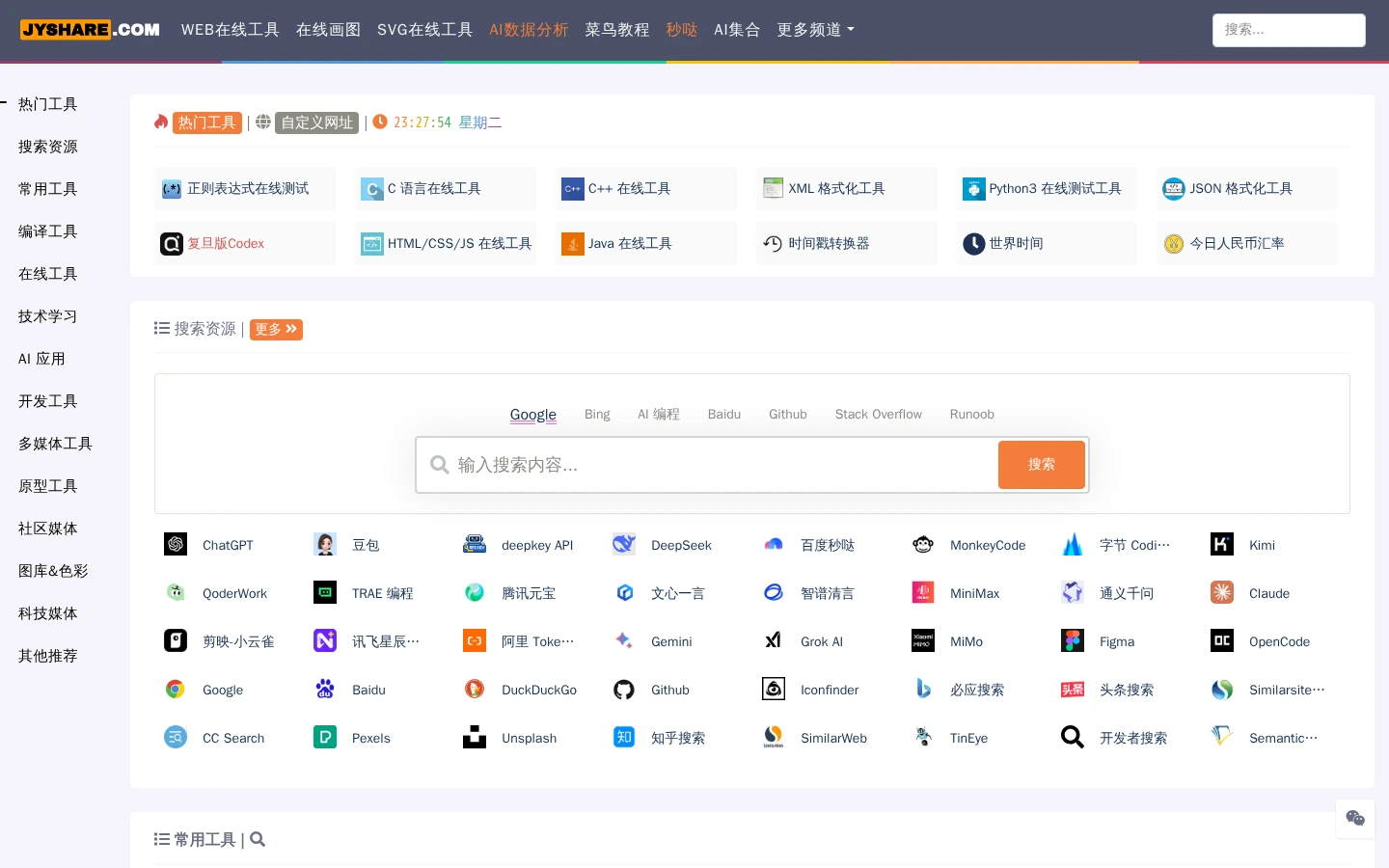Open the 秒哒 nav item
Image resolution: width=1389 pixels, height=868 pixels.
click(x=682, y=30)
